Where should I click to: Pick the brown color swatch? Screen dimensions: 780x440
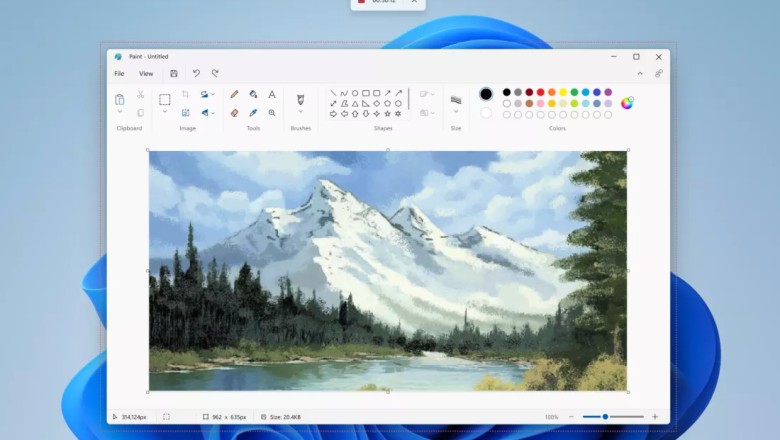pyautogui.click(x=529, y=103)
